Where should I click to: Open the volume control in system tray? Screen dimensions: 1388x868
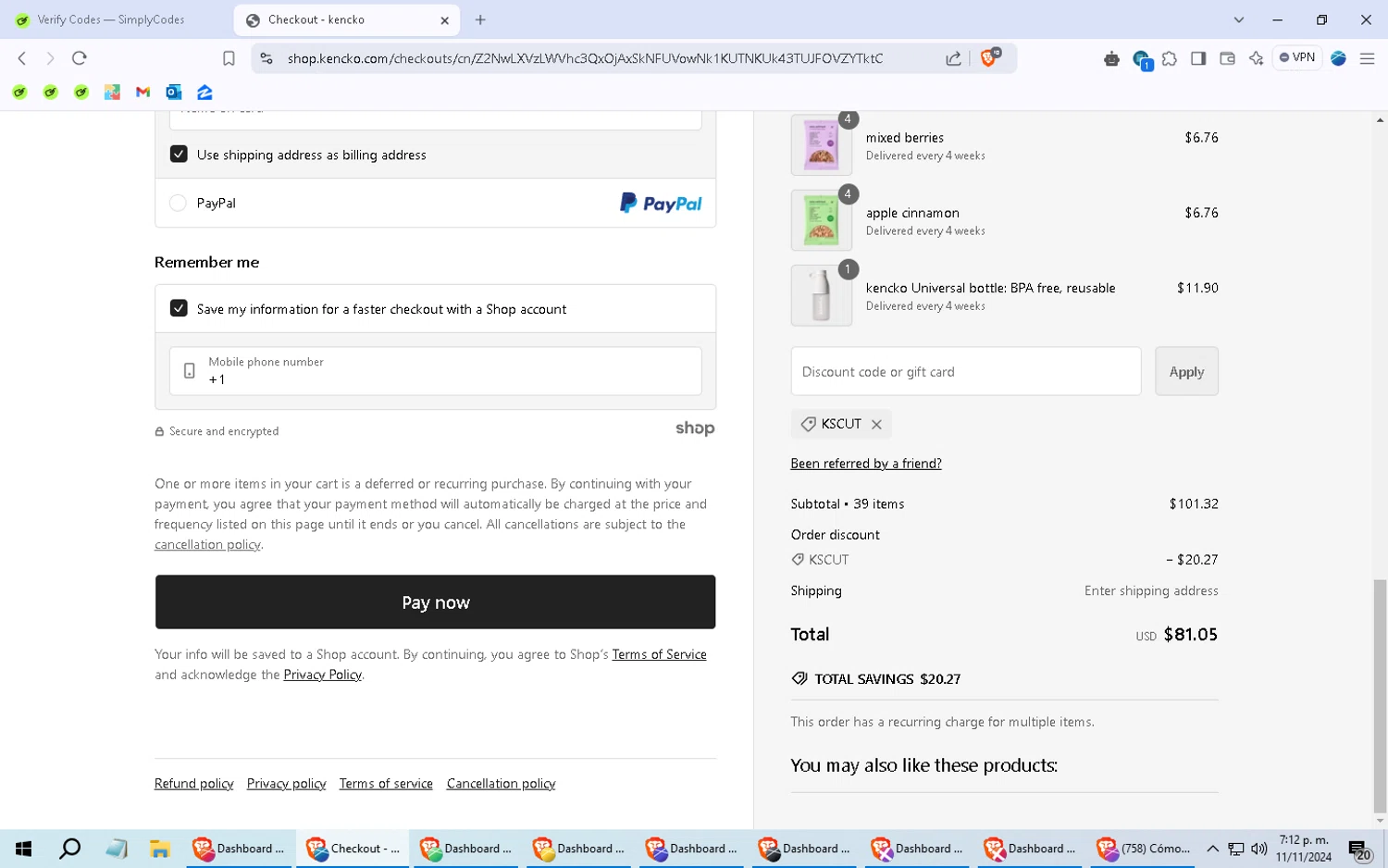1258,849
